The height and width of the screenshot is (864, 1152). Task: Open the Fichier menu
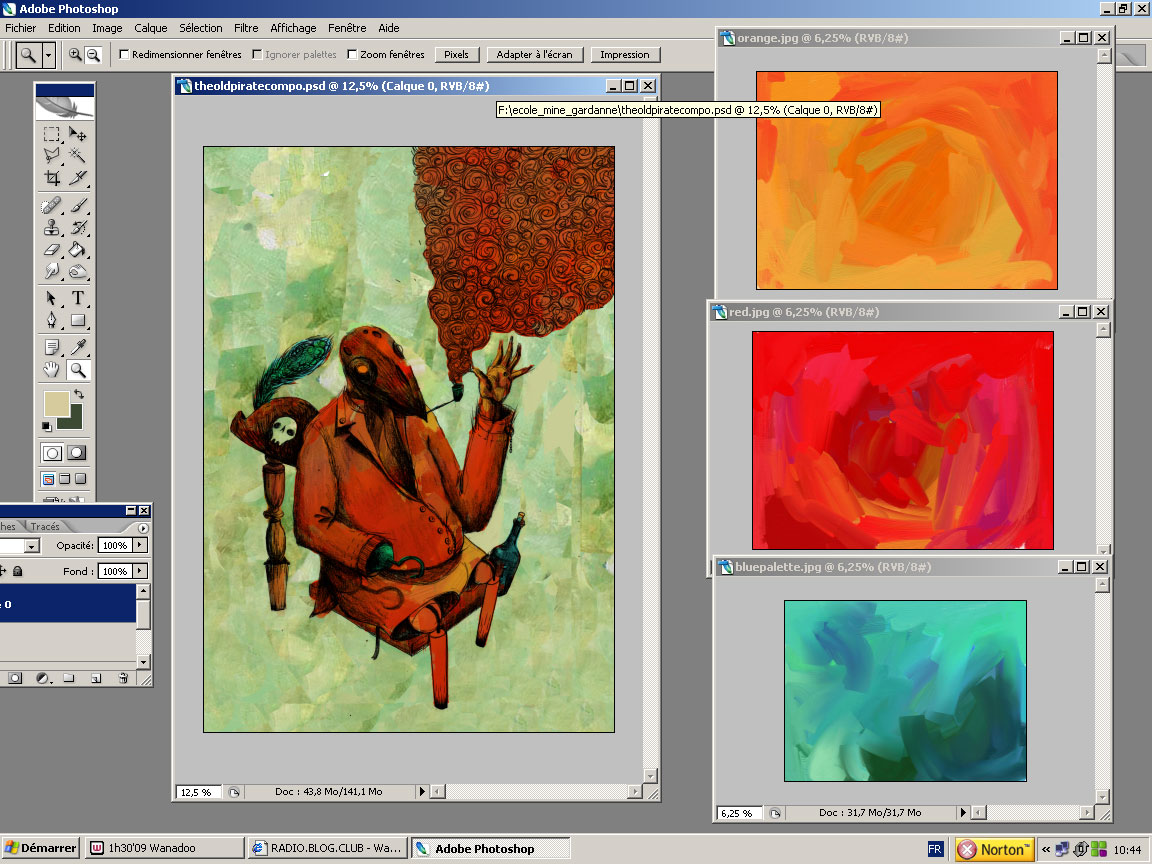21,28
